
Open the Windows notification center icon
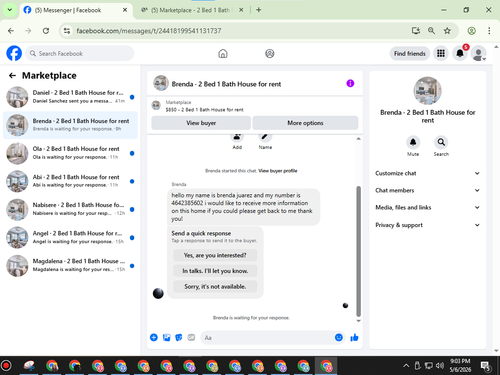[x=485, y=366]
